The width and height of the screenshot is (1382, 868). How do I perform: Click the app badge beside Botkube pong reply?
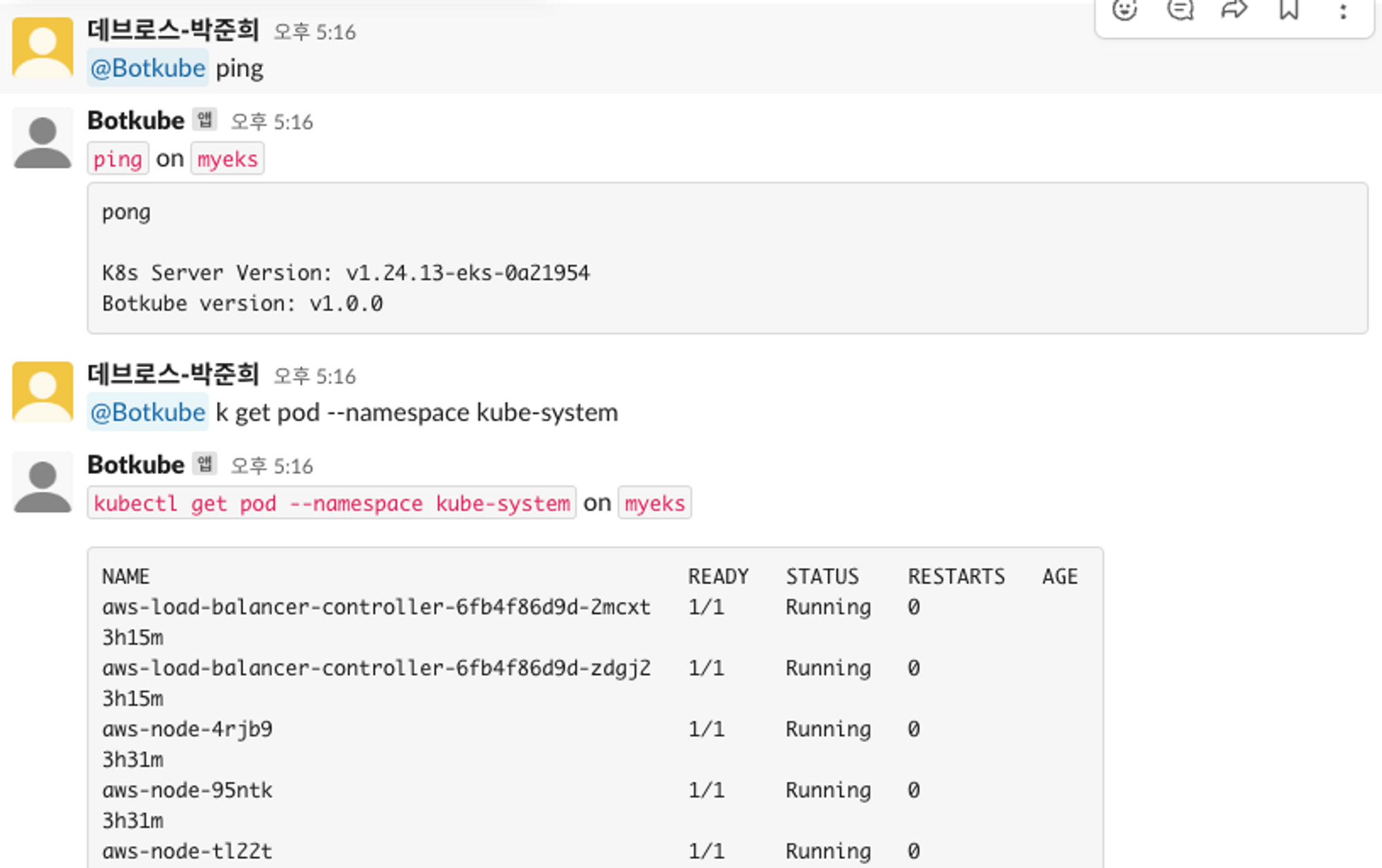pos(205,120)
